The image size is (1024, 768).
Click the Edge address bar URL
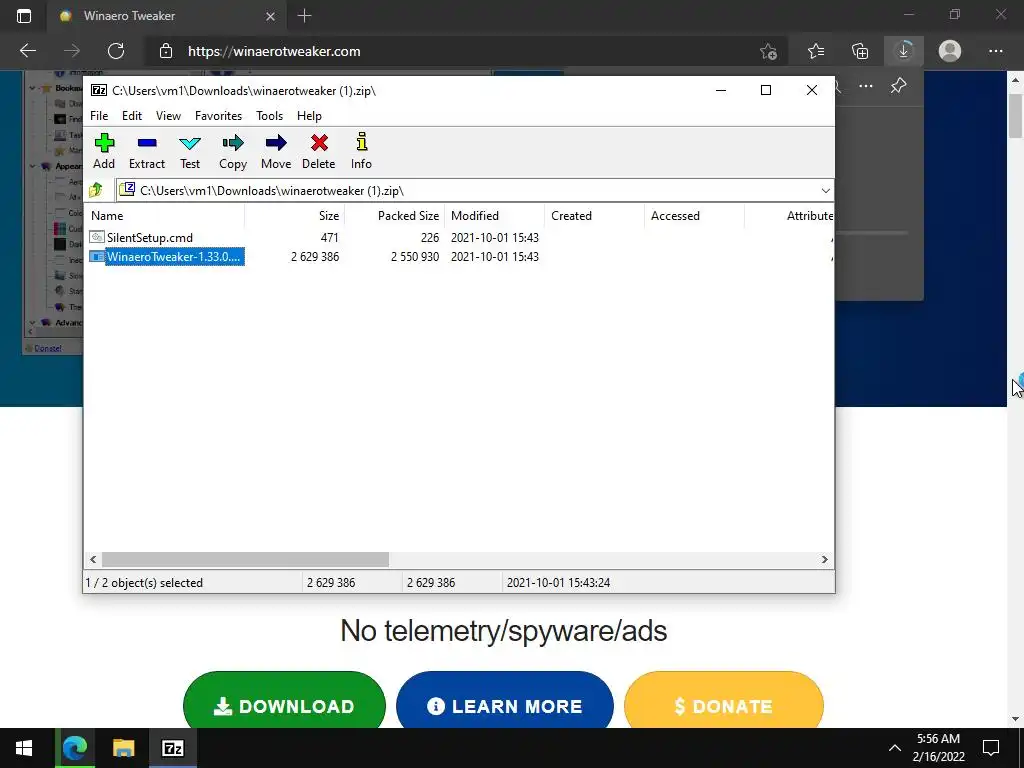click(x=274, y=51)
